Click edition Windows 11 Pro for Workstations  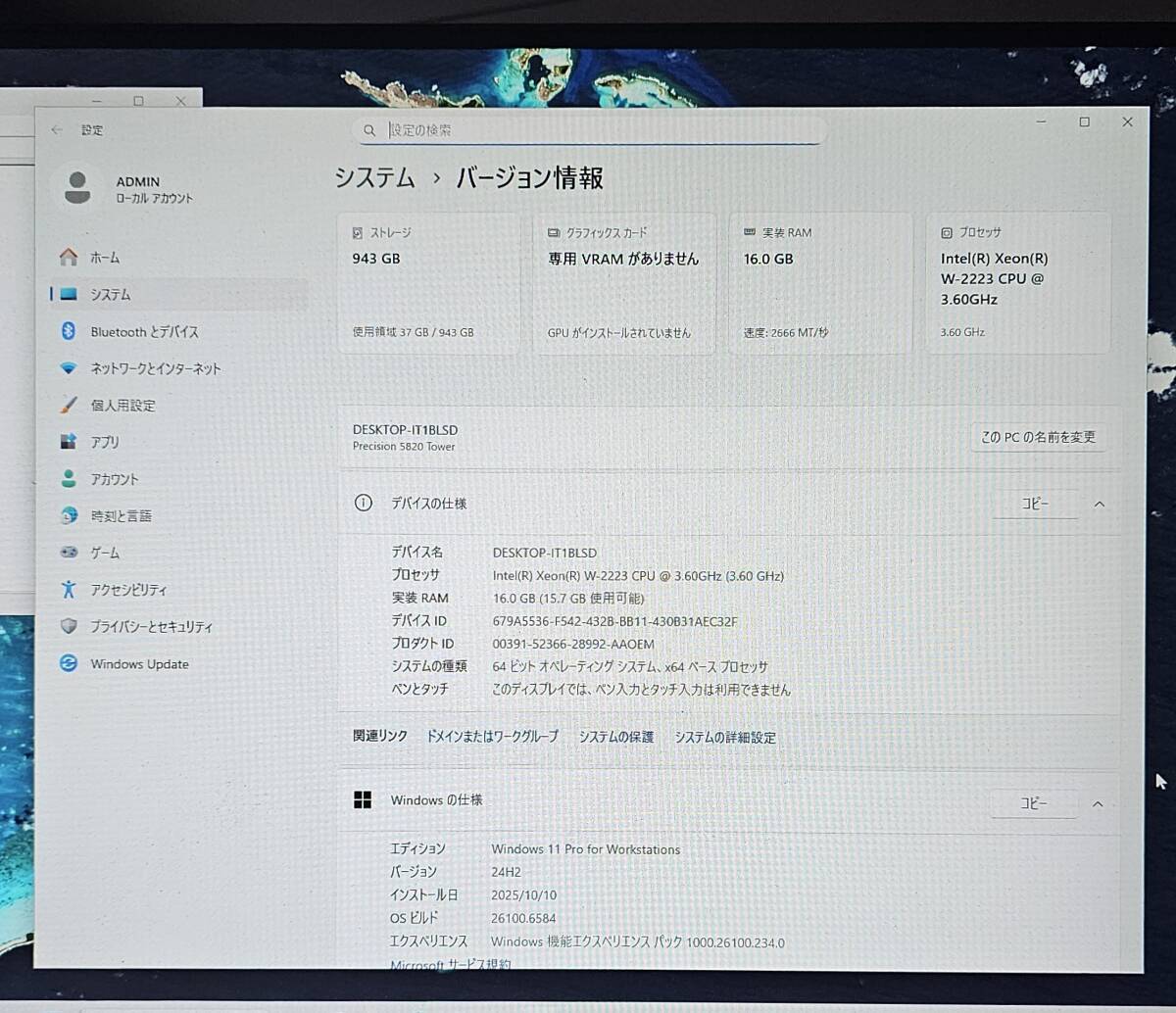(x=585, y=849)
